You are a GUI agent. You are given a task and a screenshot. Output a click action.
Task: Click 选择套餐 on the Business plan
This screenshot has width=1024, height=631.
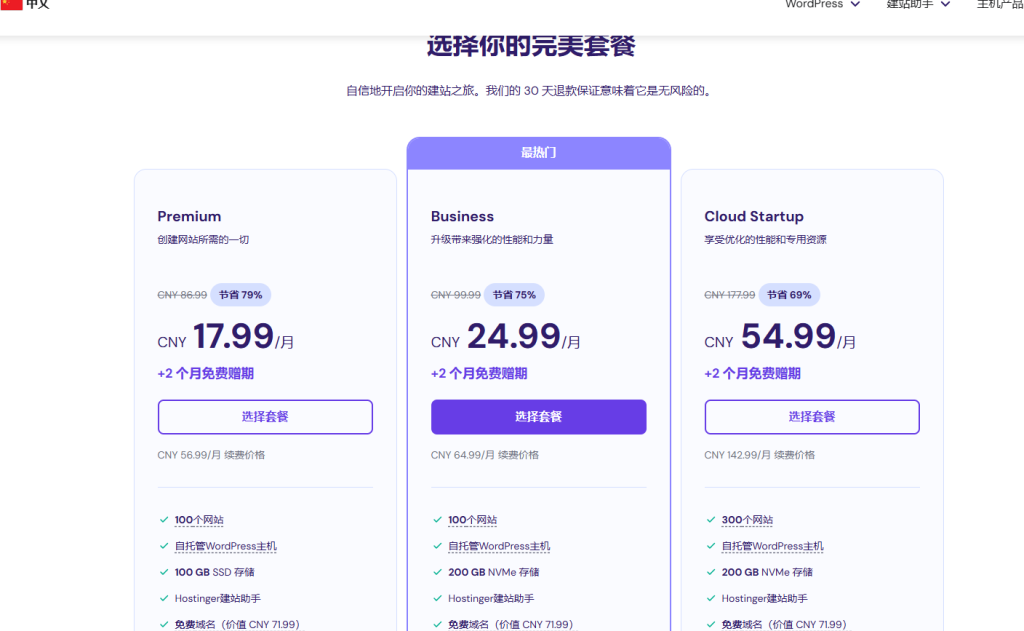[x=539, y=417]
